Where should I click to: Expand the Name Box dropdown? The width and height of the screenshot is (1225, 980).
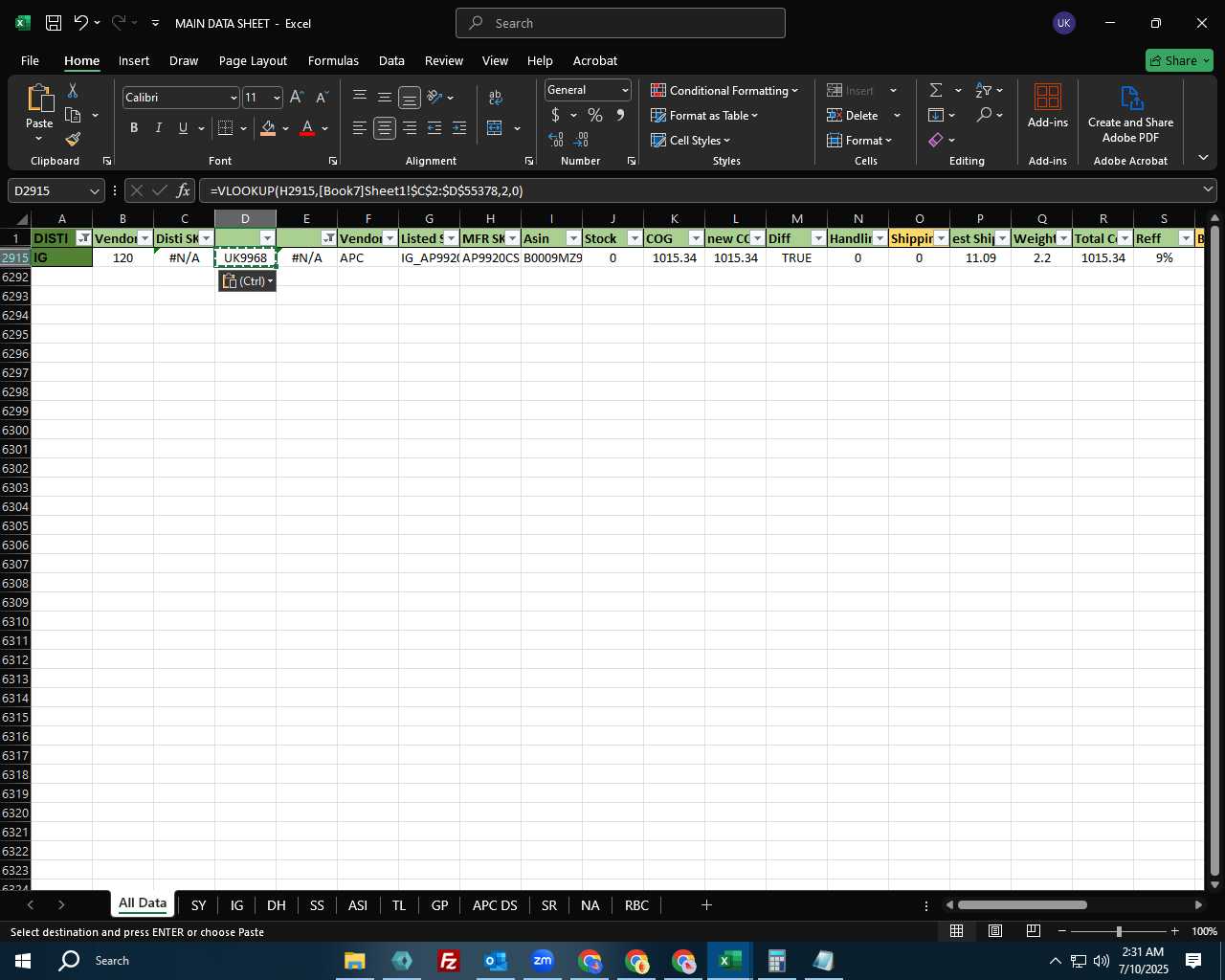(94, 191)
